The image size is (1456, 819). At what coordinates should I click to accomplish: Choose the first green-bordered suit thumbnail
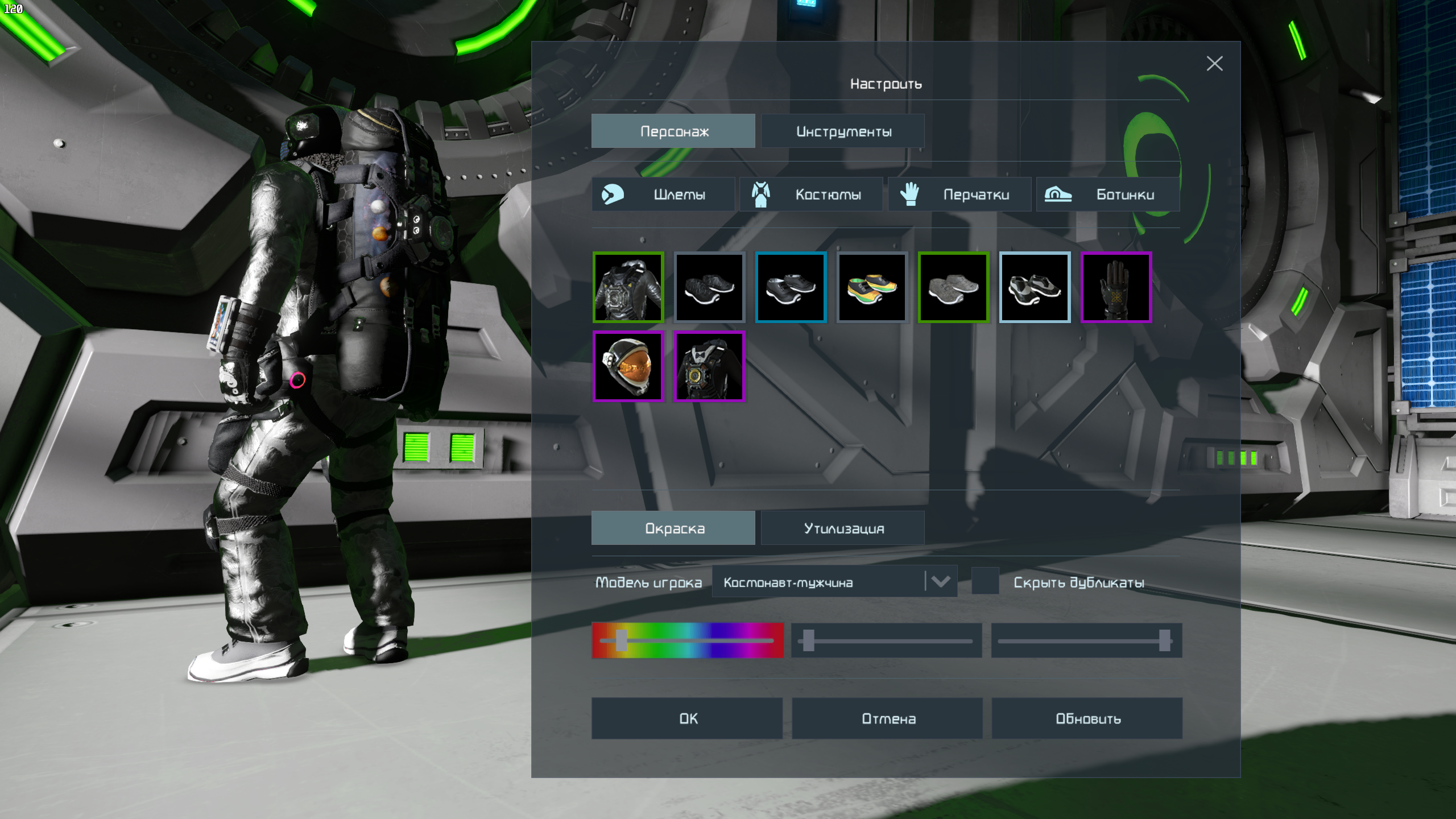coord(628,287)
